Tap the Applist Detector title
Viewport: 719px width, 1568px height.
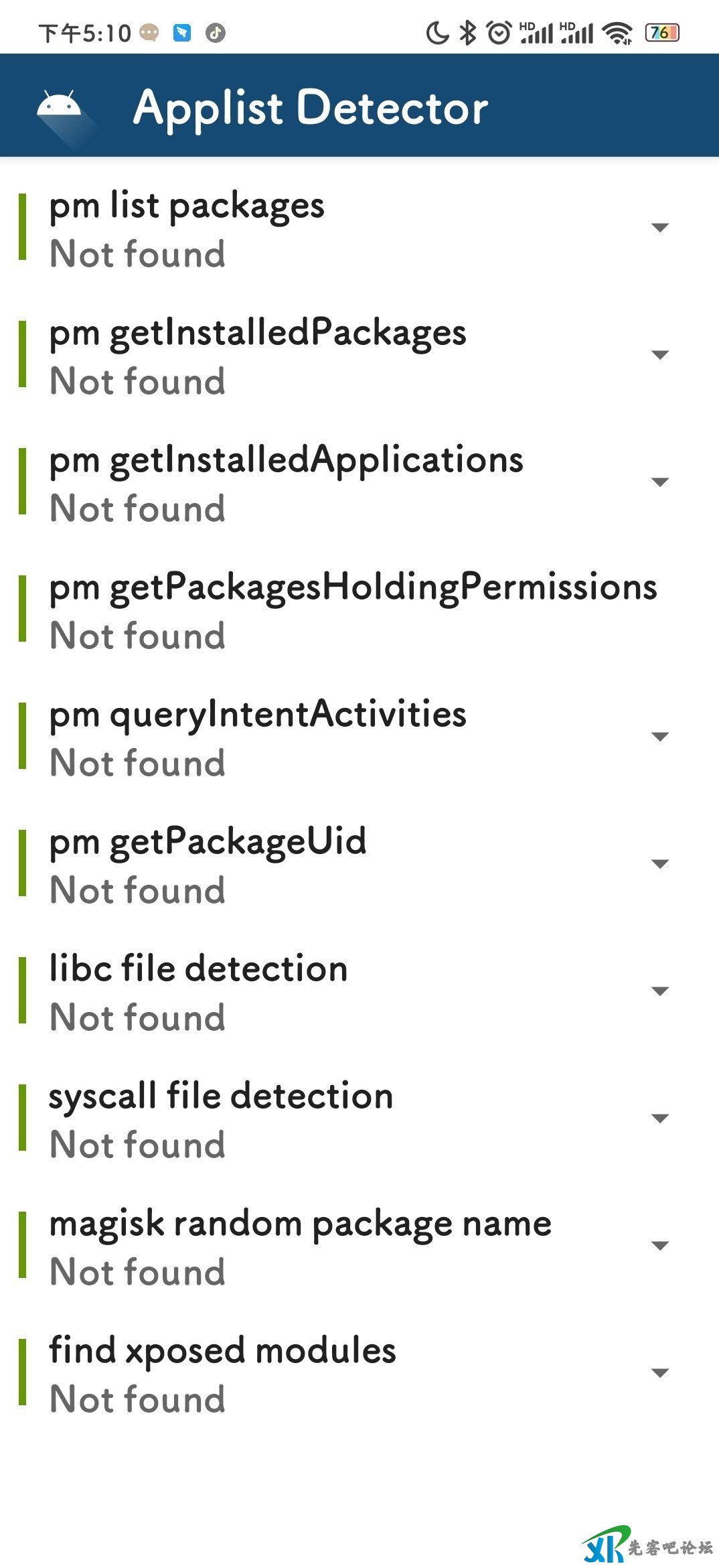311,107
